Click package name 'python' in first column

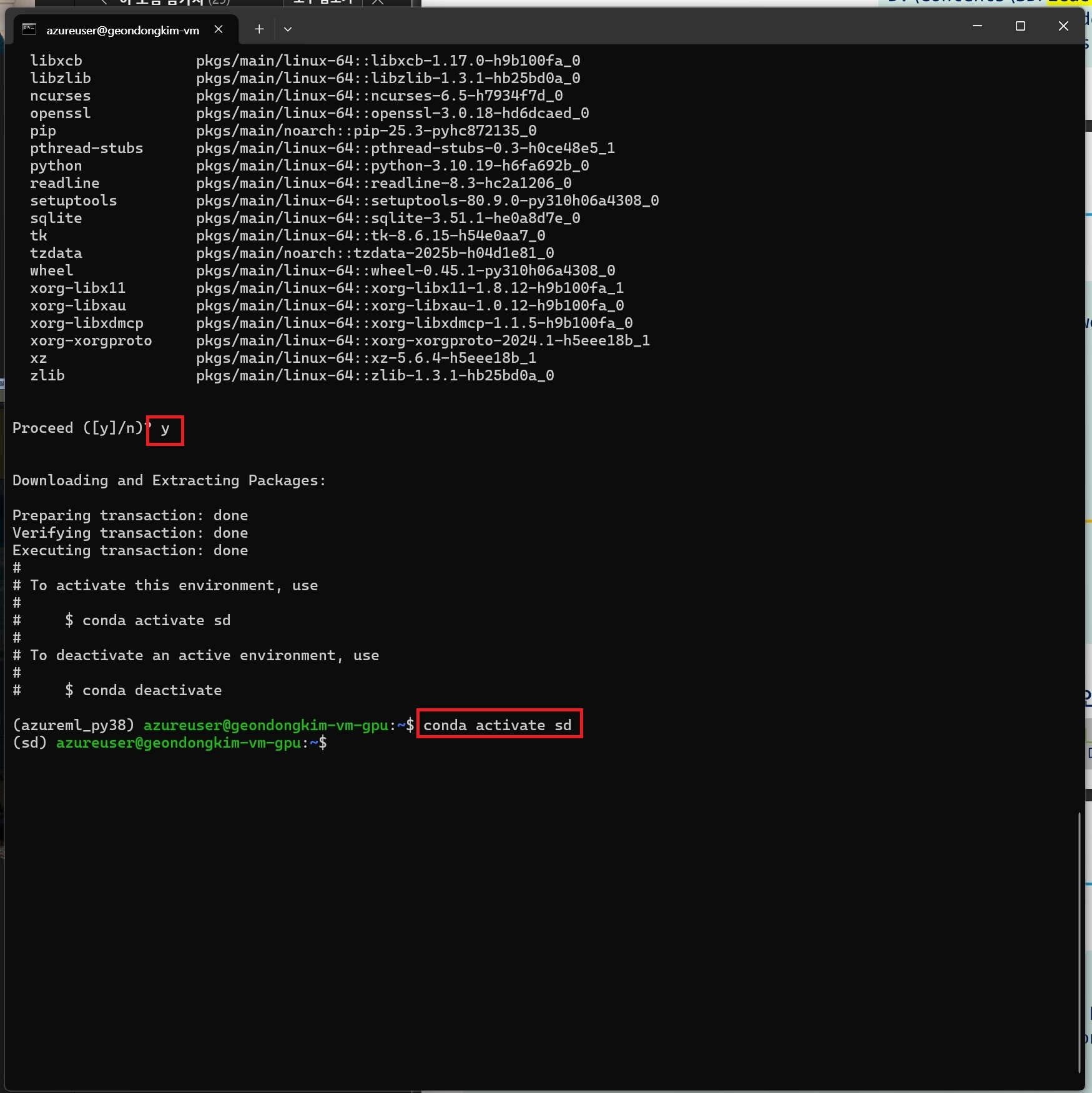56,166
